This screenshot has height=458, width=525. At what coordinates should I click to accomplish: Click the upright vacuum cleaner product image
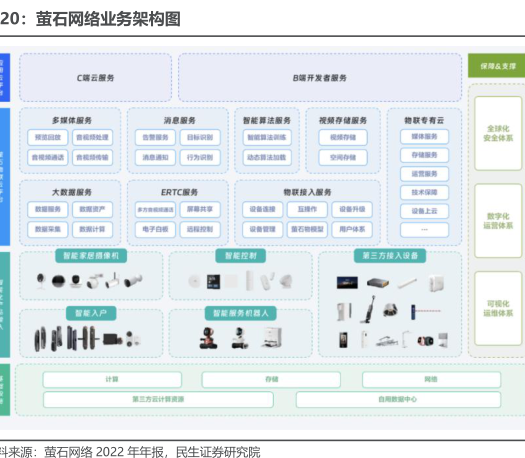tap(369, 309)
